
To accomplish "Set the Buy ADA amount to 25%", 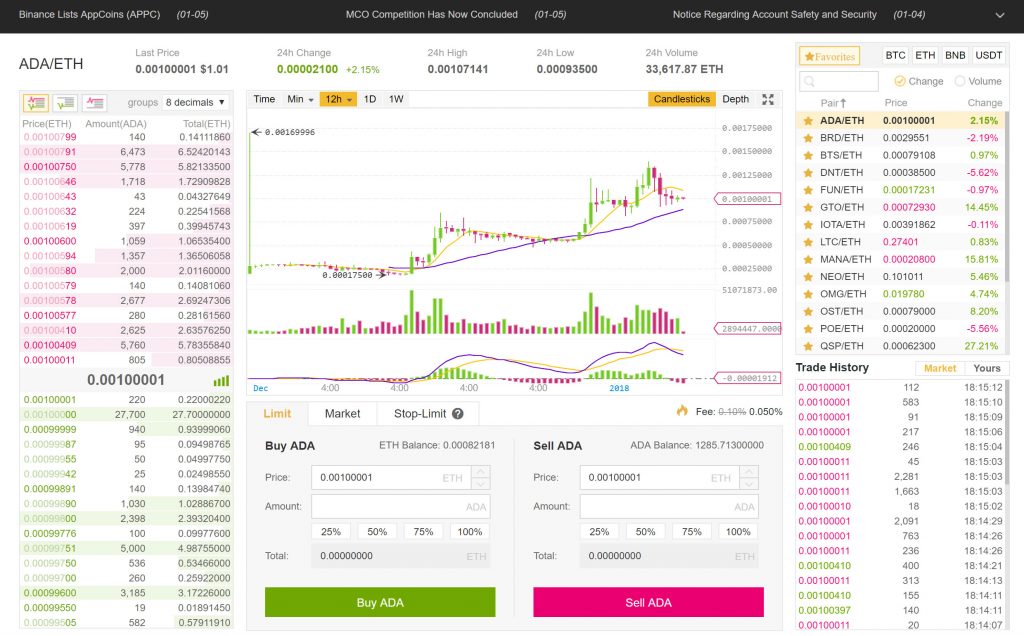I will (x=330, y=532).
